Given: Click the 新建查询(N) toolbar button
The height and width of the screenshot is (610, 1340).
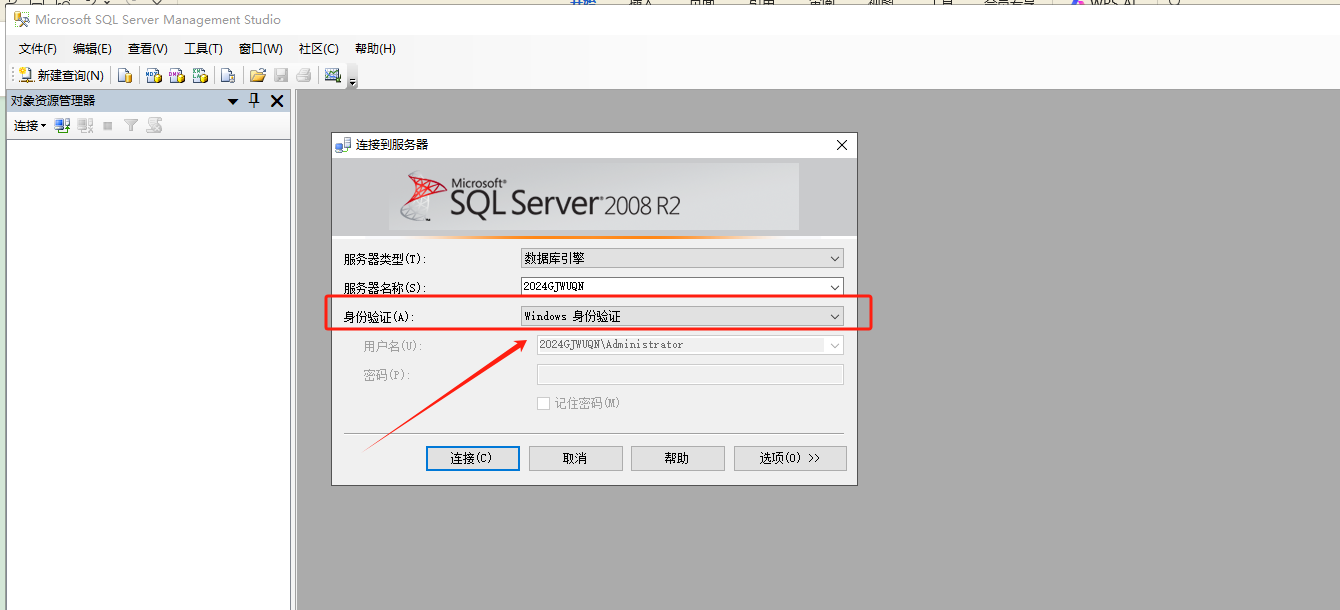Looking at the screenshot, I should point(62,75).
